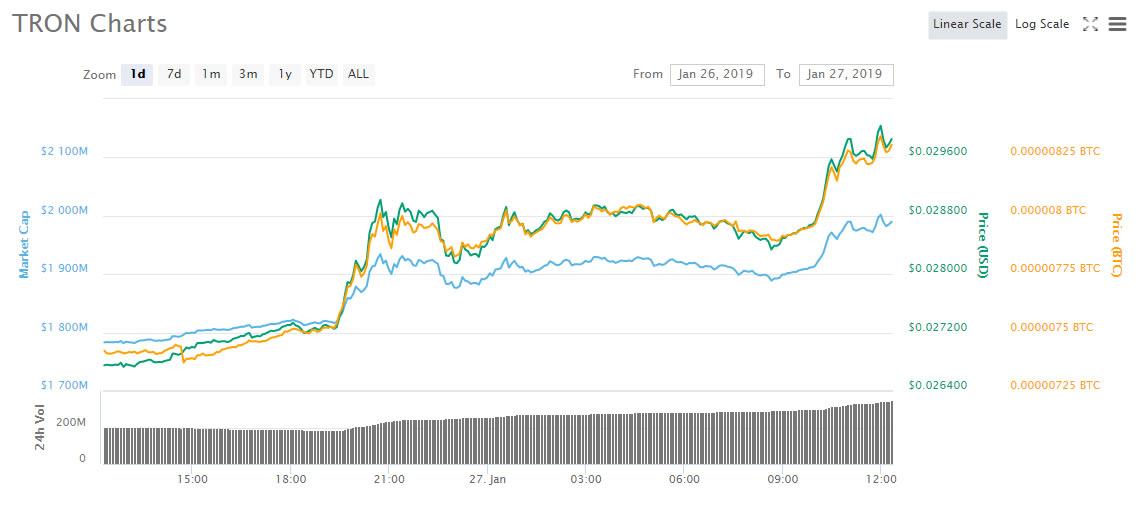The height and width of the screenshot is (505, 1138).
Task: Select the 1d zoom range
Action: tap(137, 75)
